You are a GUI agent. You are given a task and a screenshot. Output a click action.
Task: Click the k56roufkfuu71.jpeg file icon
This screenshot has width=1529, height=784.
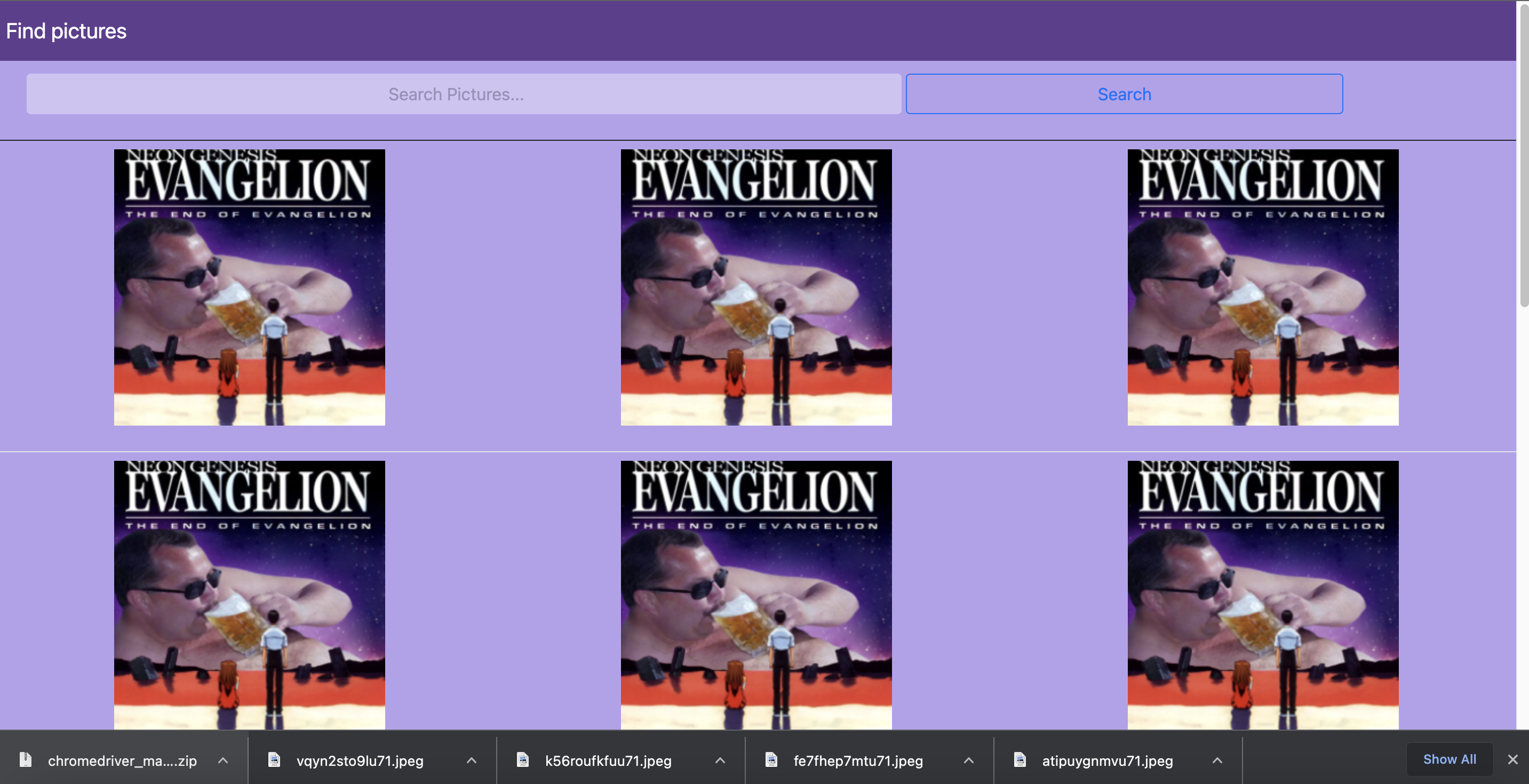tap(523, 759)
